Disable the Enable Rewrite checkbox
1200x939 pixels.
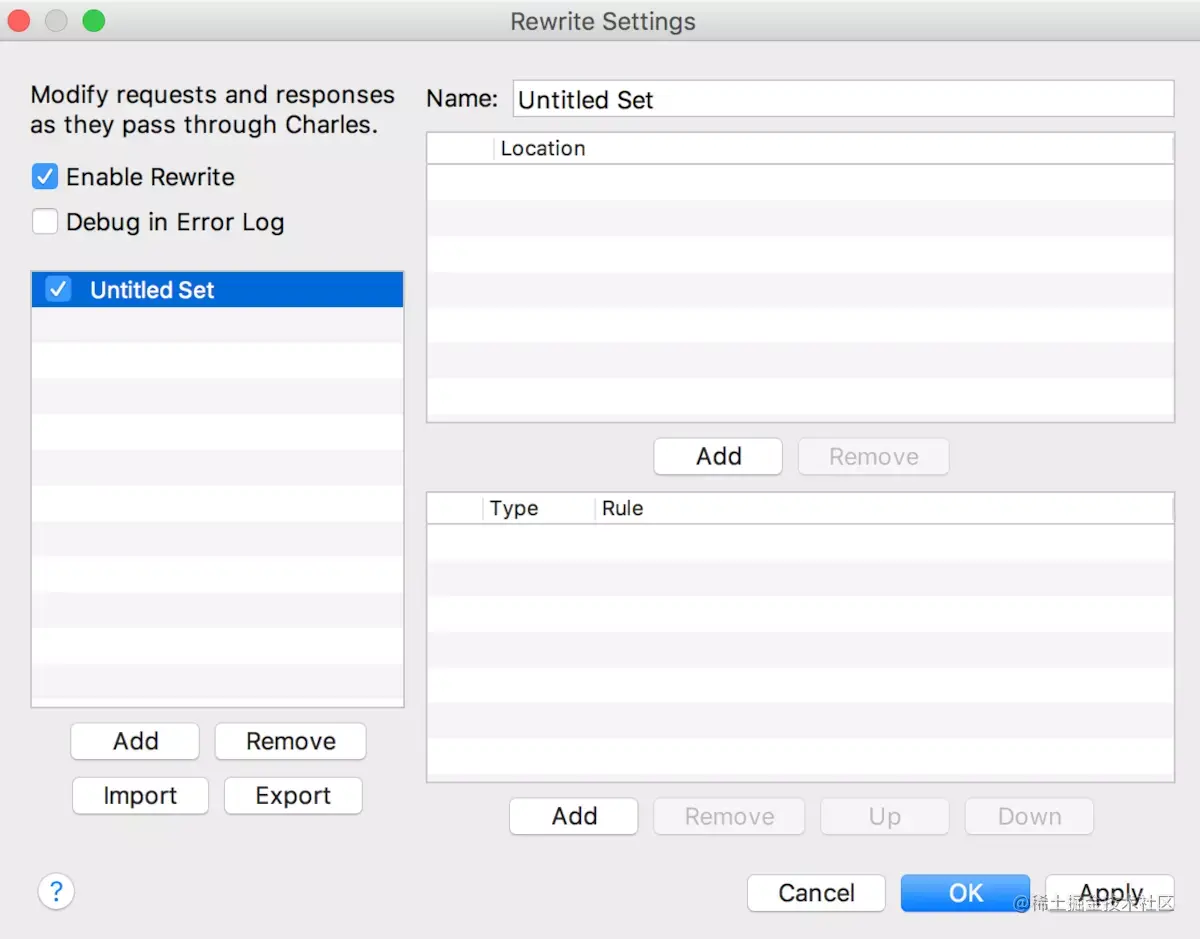tap(45, 177)
